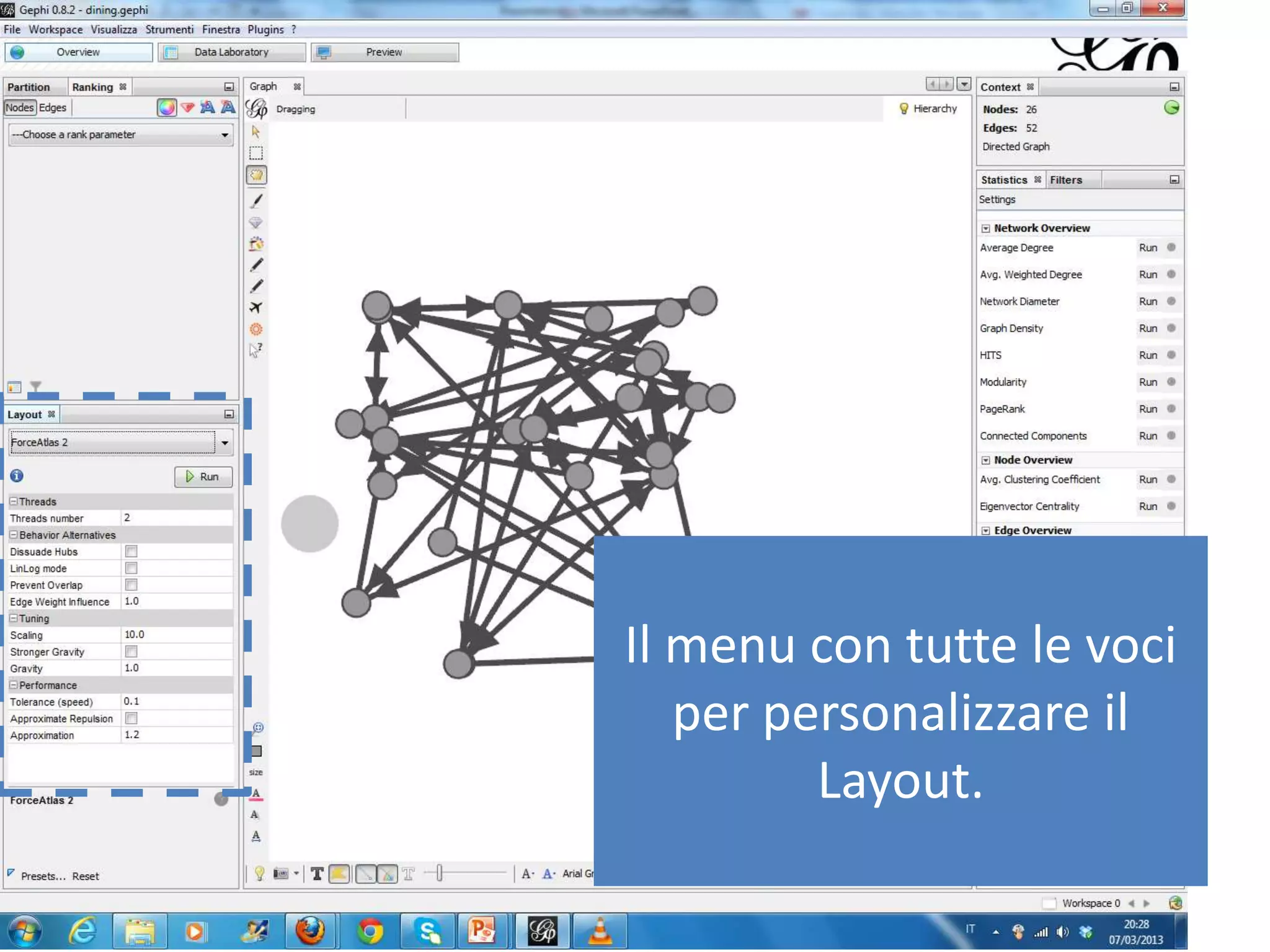Refresh context with green icon

pyautogui.click(x=1171, y=108)
